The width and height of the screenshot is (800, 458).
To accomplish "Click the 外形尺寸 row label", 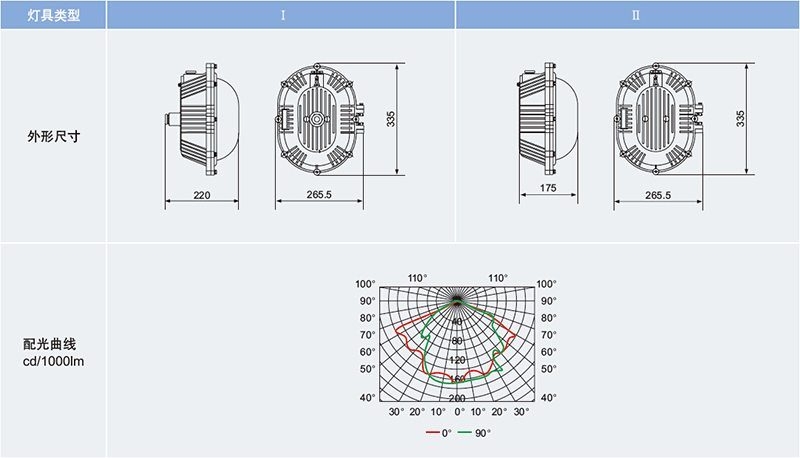I will [54, 137].
